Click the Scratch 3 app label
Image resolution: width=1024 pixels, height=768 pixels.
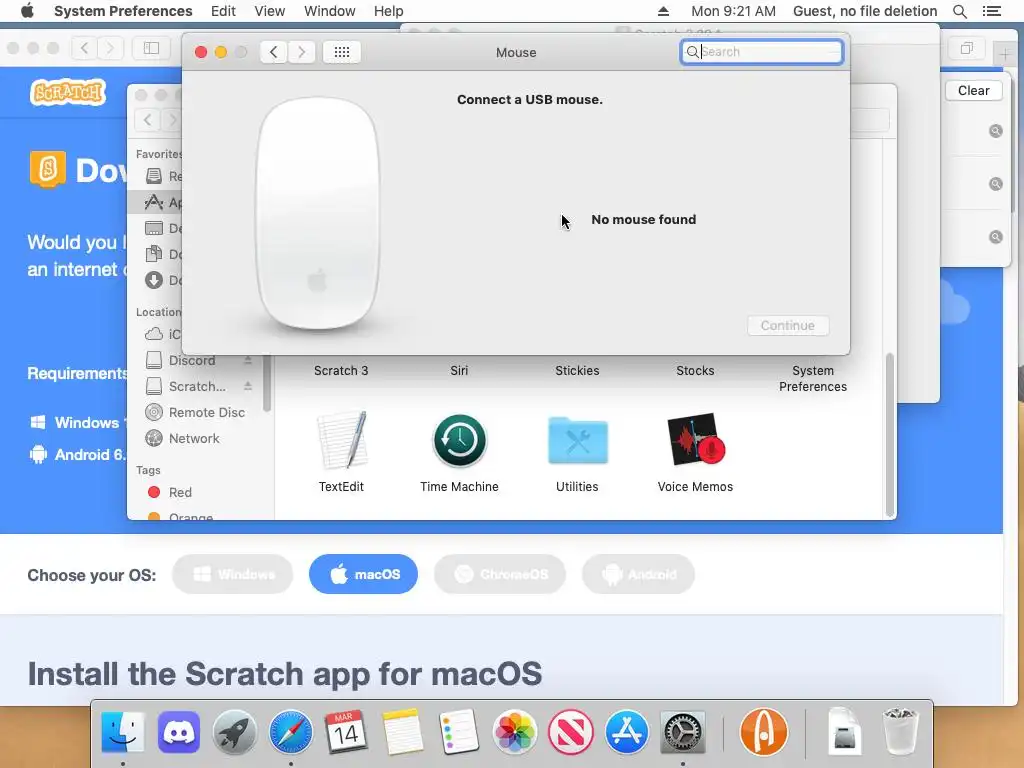click(341, 370)
